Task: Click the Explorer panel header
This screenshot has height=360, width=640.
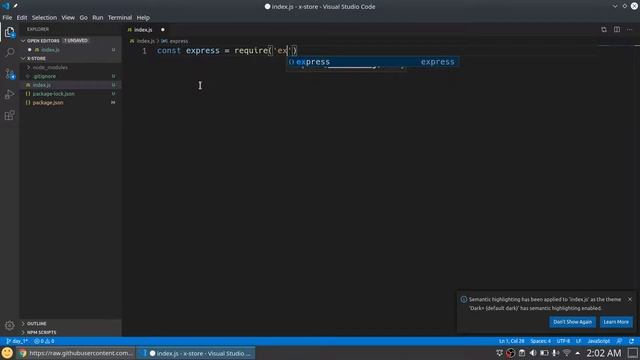Action: tap(38, 29)
